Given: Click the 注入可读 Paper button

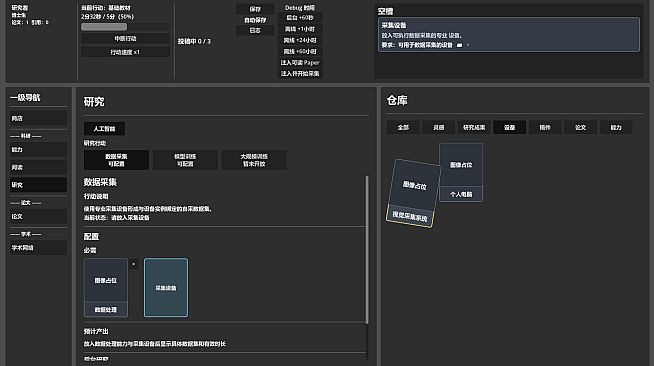Looking at the screenshot, I should click(300, 63).
